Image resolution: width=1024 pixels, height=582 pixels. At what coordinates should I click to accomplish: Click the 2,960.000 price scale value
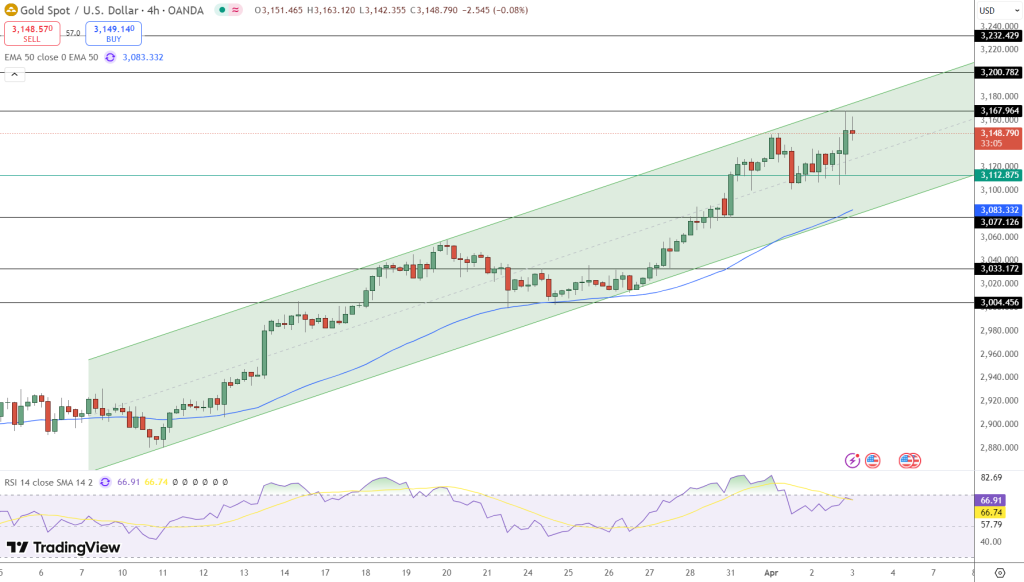tap(999, 354)
